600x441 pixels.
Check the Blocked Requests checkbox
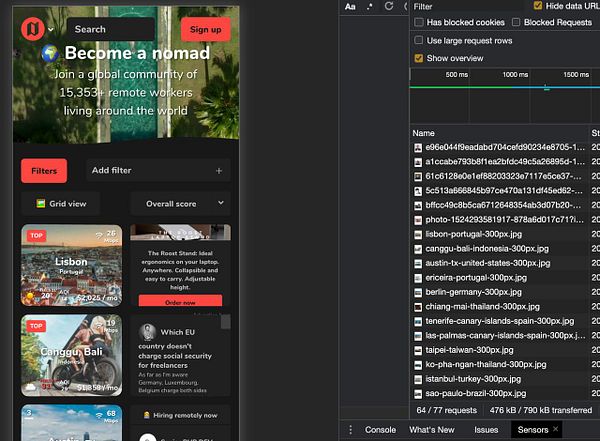coord(516,22)
